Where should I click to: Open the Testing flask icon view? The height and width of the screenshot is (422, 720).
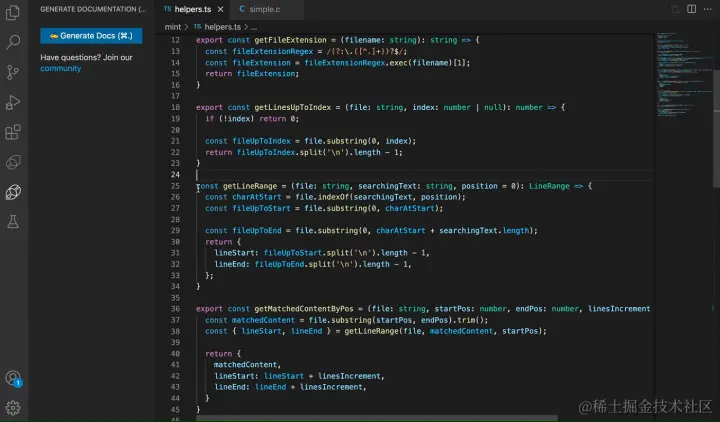tap(13, 222)
